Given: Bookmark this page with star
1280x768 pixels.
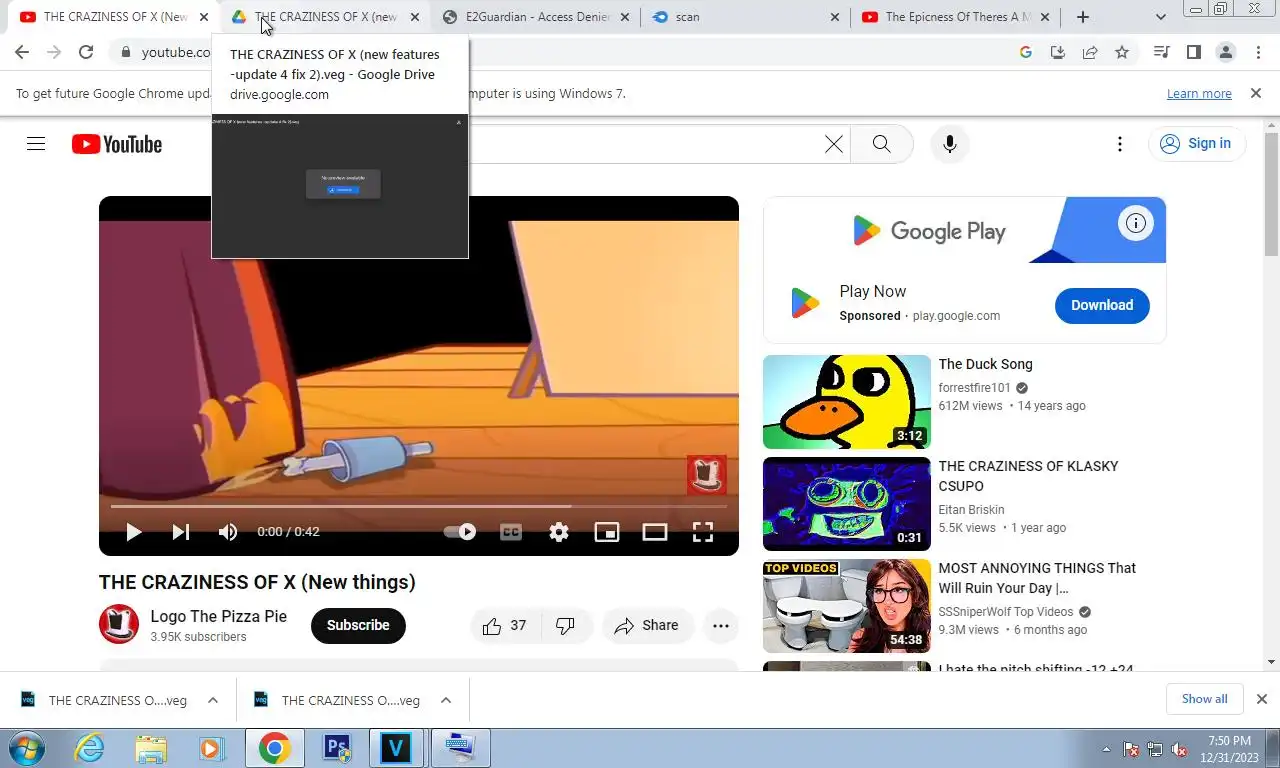Looking at the screenshot, I should pyautogui.click(x=1122, y=52).
